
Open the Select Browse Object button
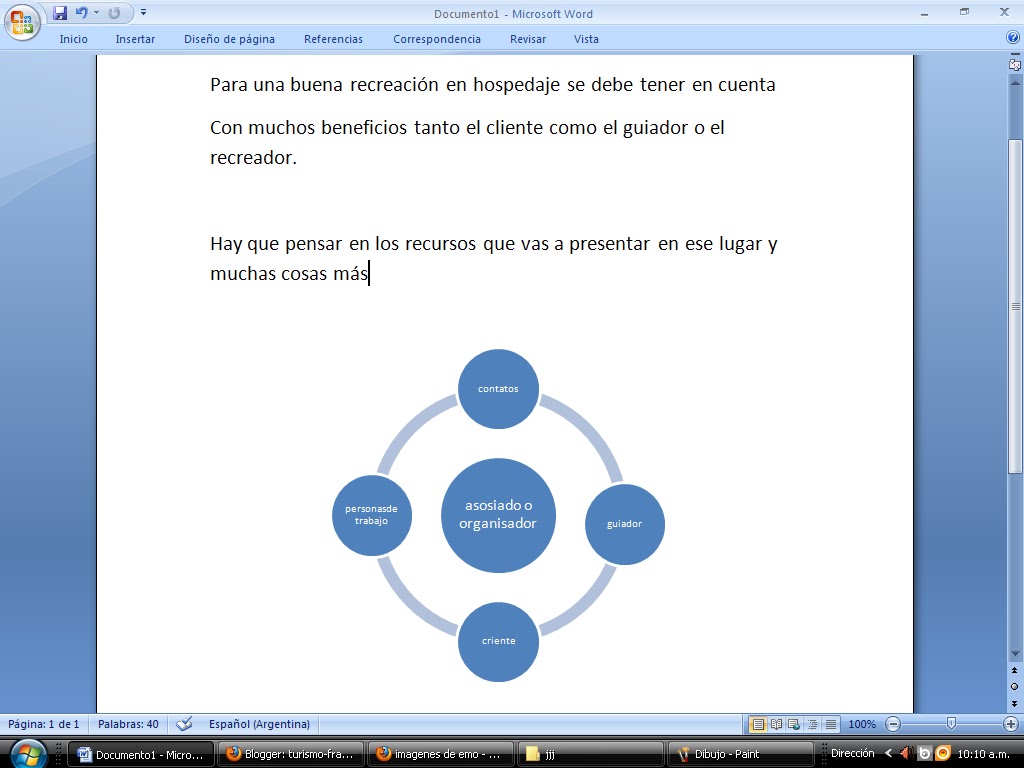(x=1015, y=687)
